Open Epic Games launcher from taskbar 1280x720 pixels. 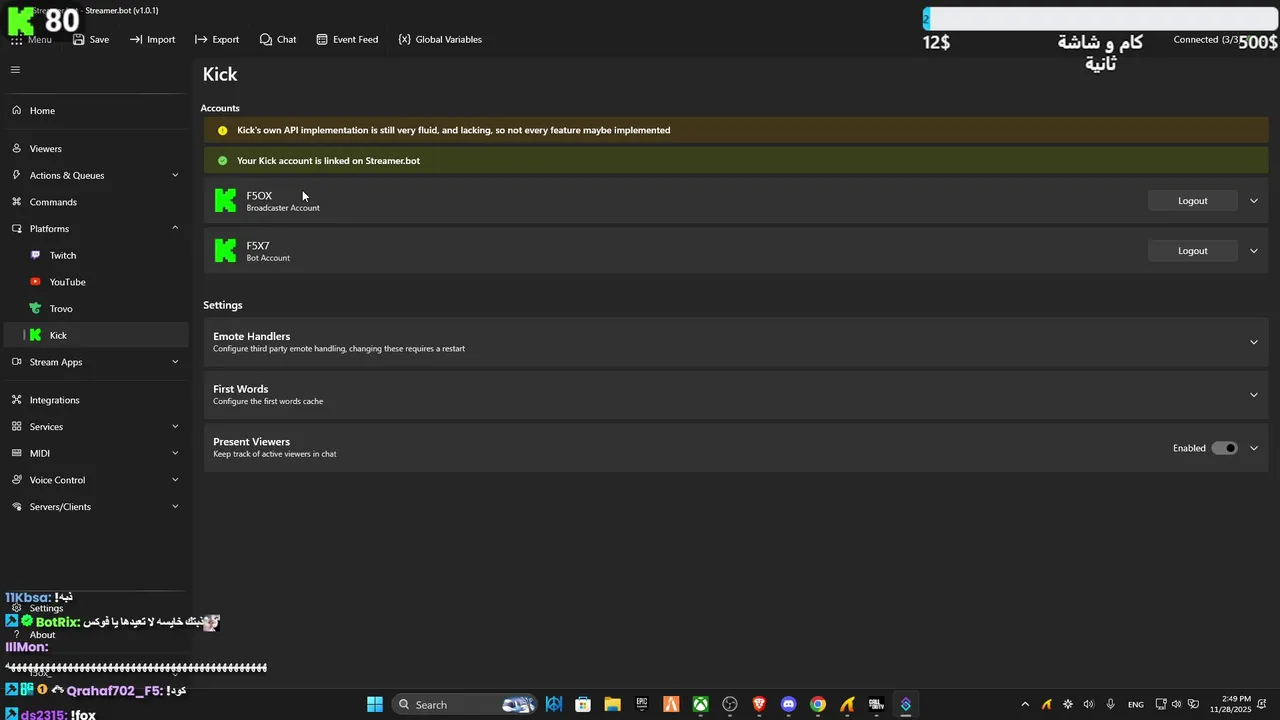point(642,705)
